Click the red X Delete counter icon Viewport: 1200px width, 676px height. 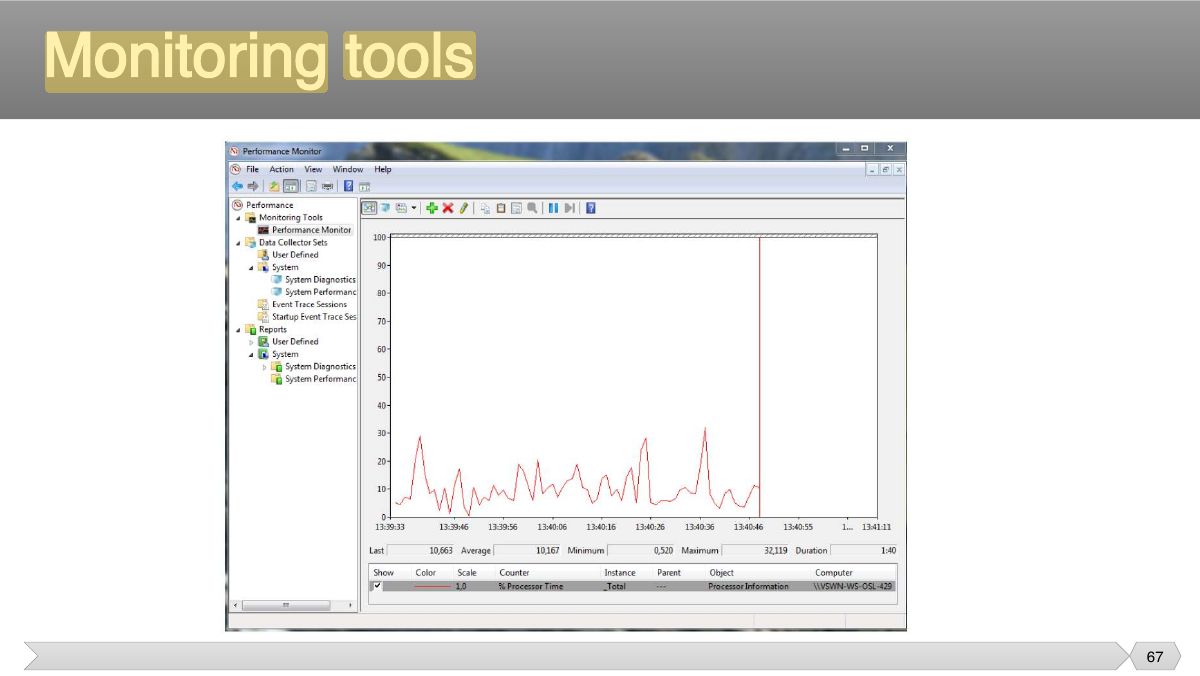(x=448, y=208)
